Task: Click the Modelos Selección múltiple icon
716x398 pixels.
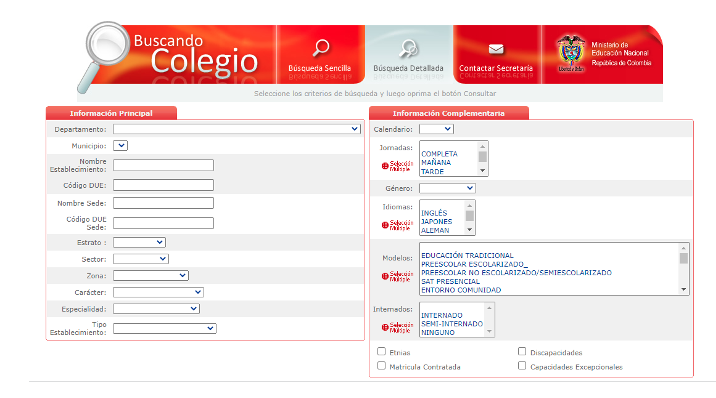Action: coord(397,276)
